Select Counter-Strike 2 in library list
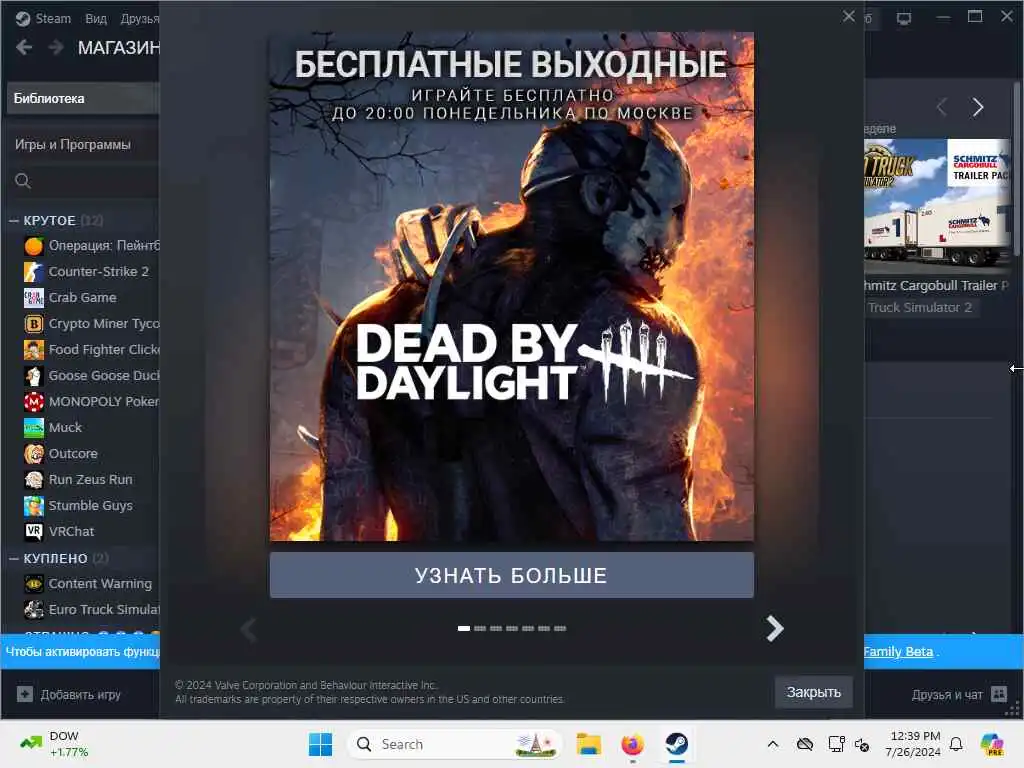The height and width of the screenshot is (768, 1024). tap(99, 271)
